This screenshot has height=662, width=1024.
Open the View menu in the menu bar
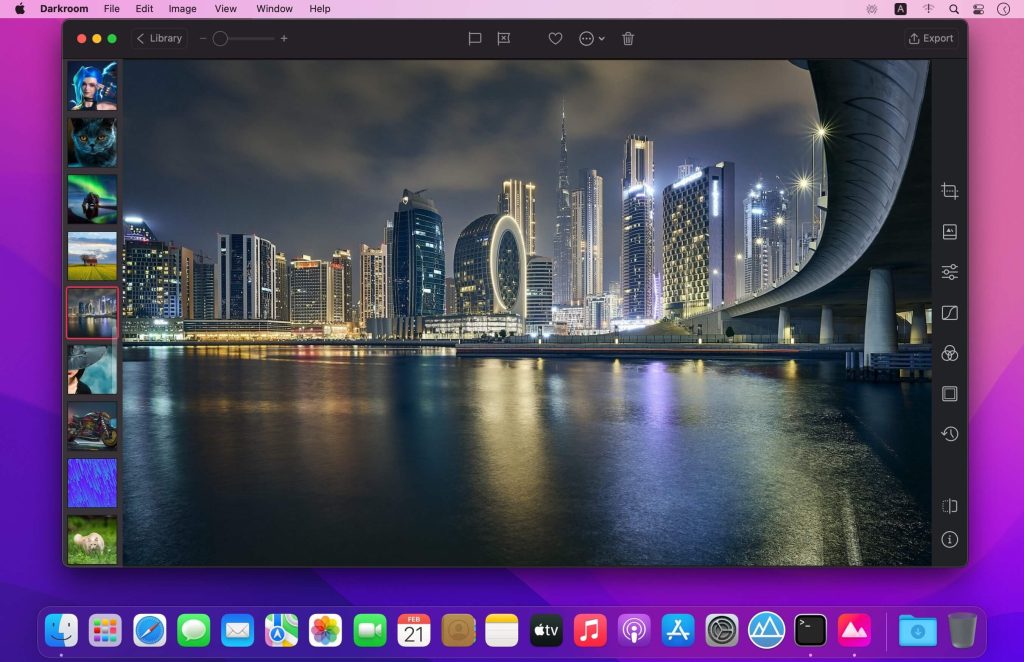pyautogui.click(x=225, y=9)
